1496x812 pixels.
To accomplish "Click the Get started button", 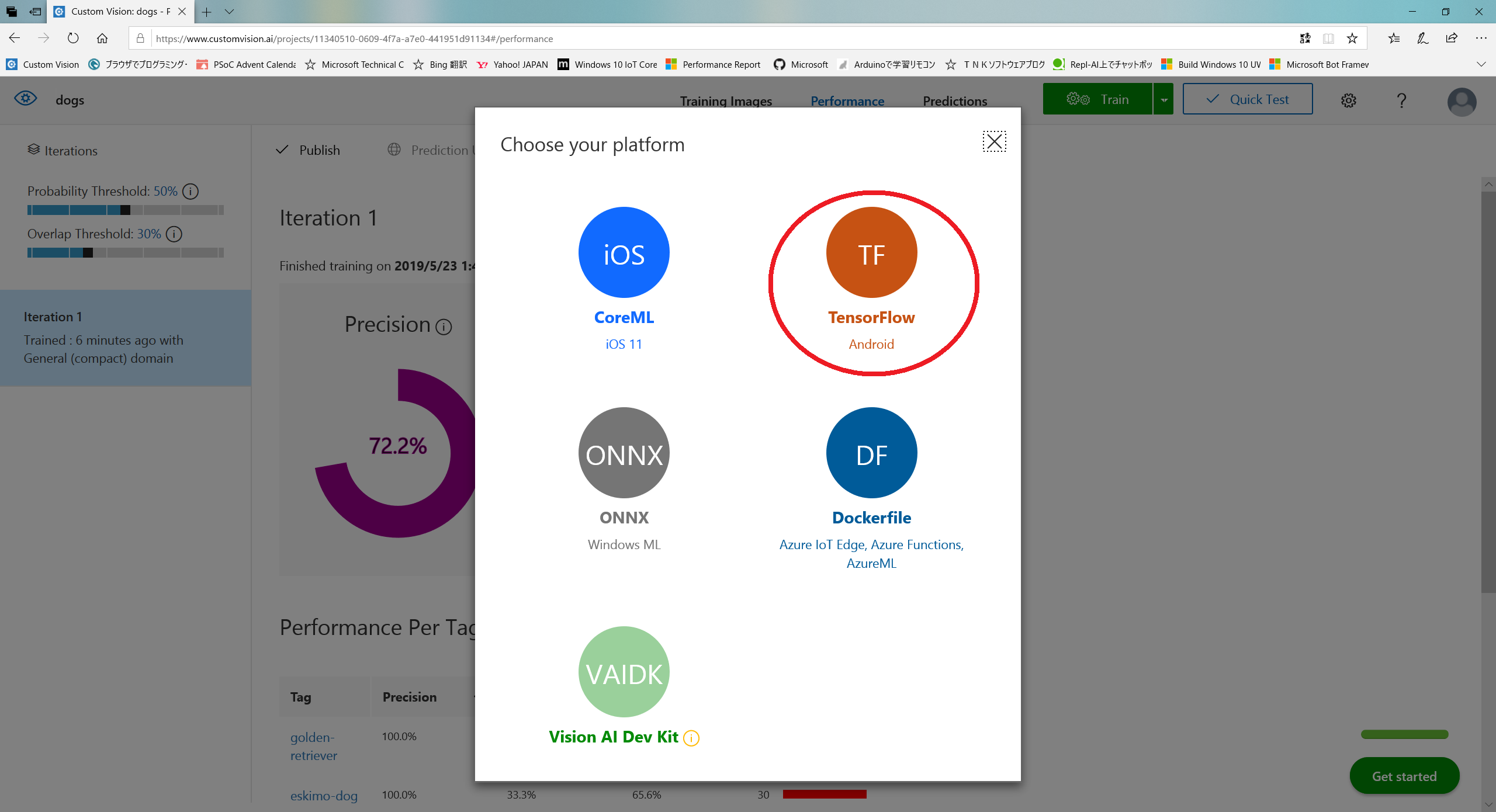I will coord(1404,776).
